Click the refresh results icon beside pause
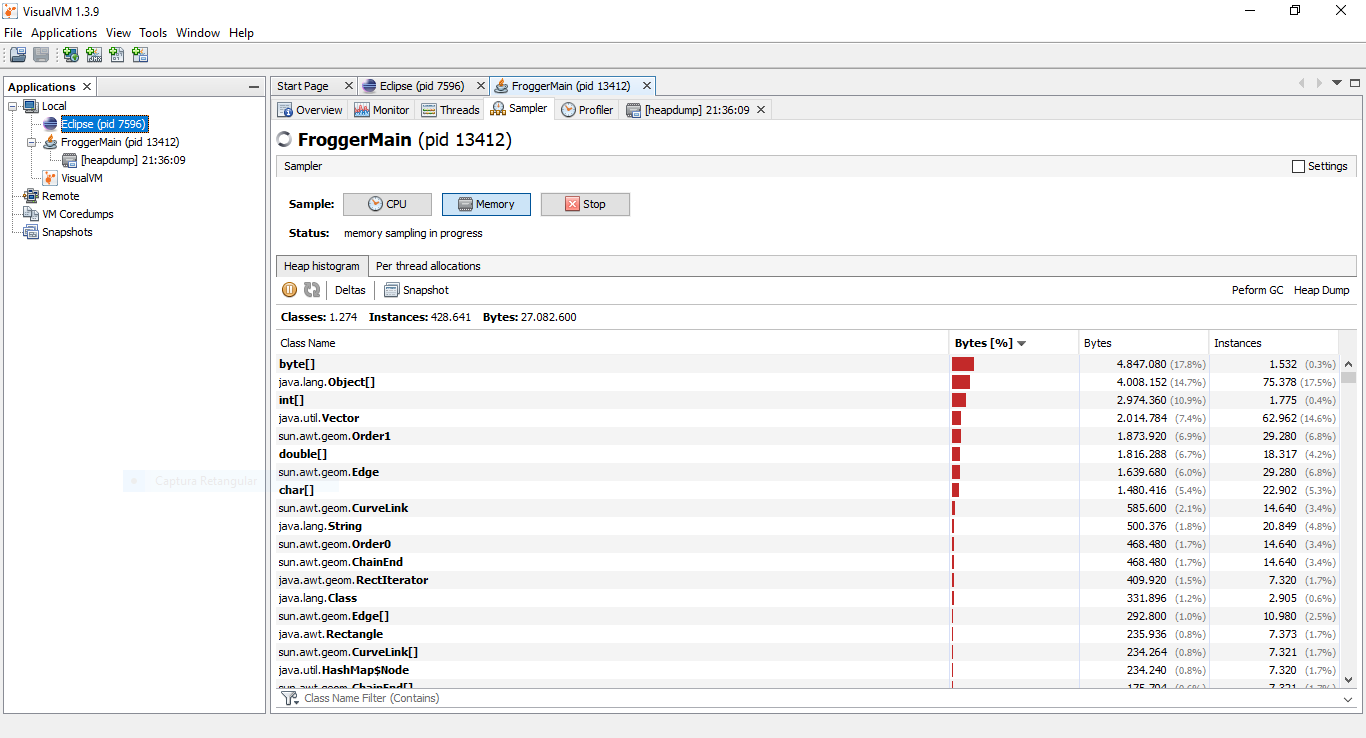1366x738 pixels. pyautogui.click(x=312, y=290)
